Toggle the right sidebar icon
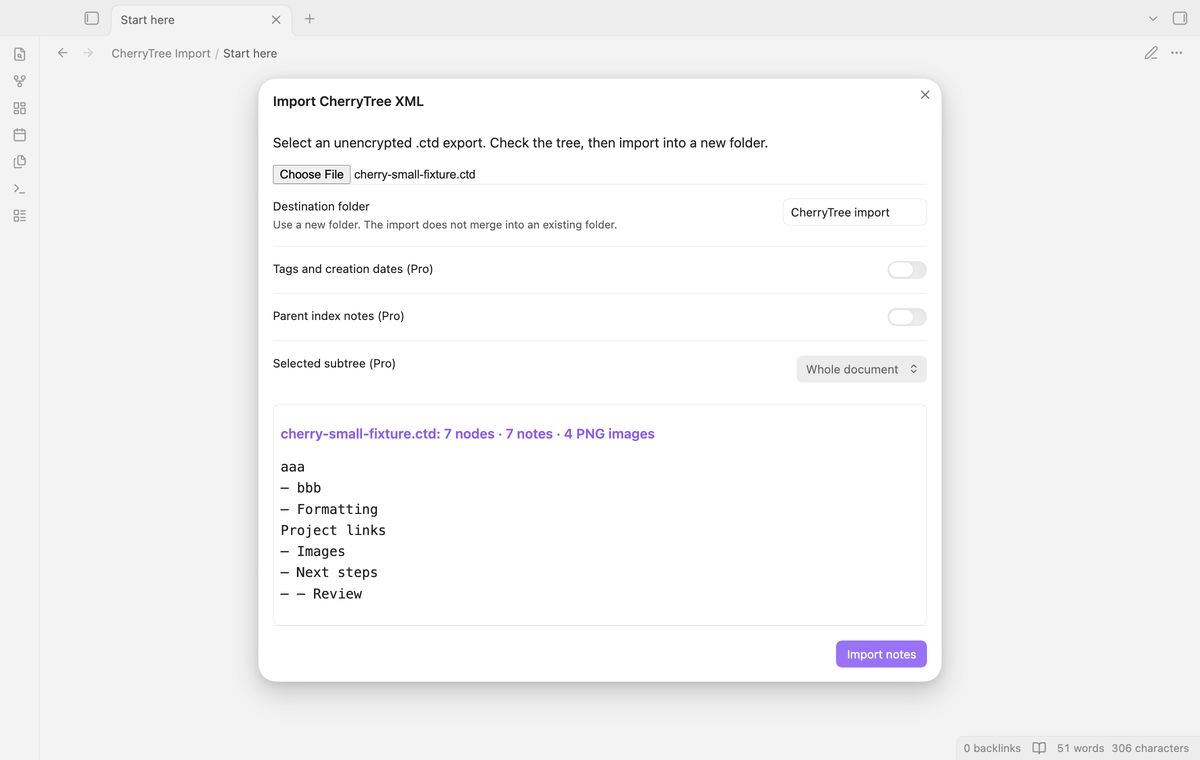Viewport: 1200px width, 760px height. [1179, 18]
